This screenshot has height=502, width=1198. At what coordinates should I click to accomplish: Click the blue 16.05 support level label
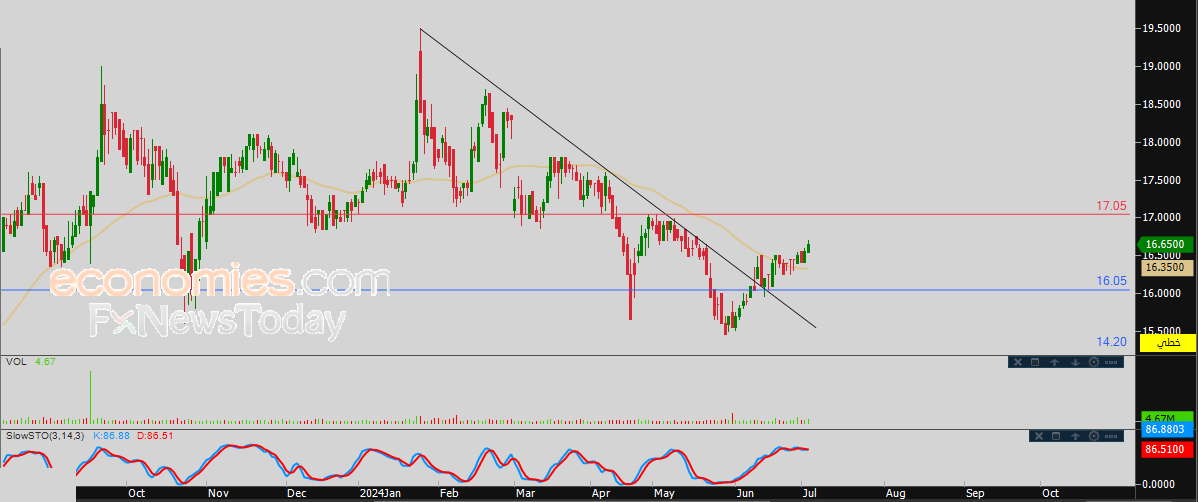point(1112,281)
